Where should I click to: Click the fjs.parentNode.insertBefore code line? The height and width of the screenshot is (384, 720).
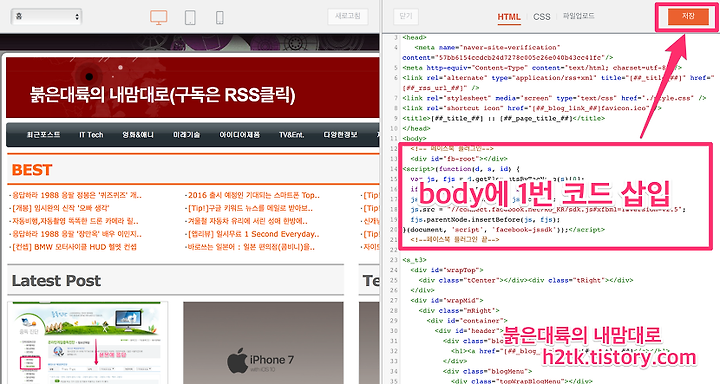[x=485, y=219]
